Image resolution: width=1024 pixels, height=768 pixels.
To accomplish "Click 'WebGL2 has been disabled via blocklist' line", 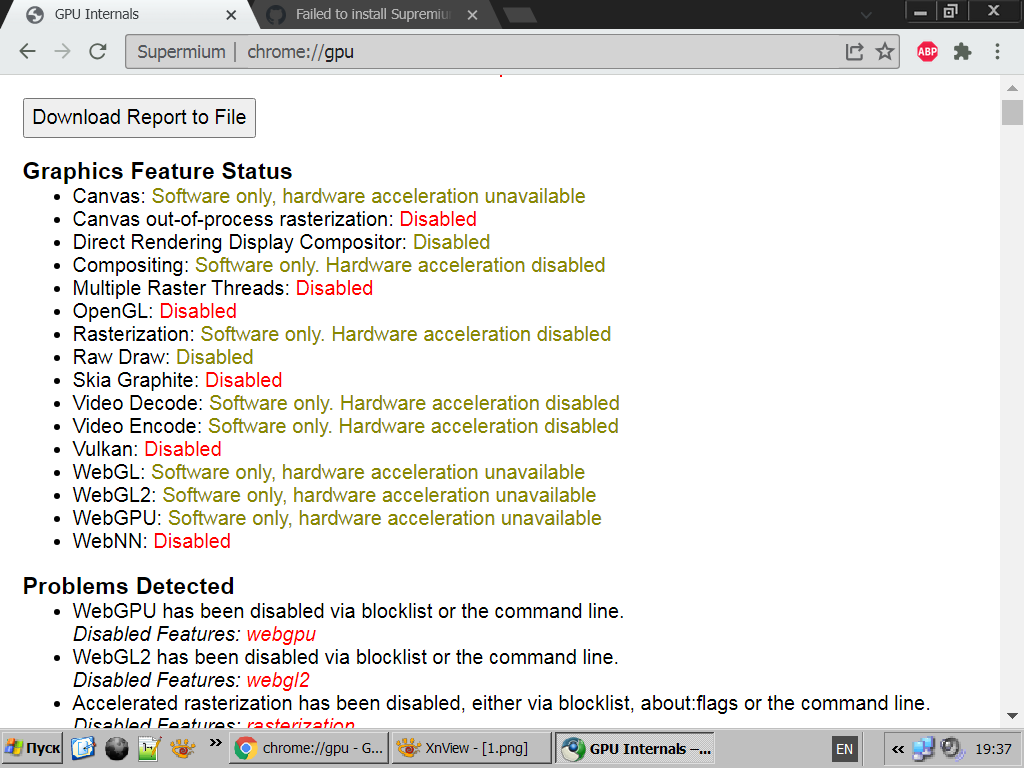I will (x=345, y=657).
